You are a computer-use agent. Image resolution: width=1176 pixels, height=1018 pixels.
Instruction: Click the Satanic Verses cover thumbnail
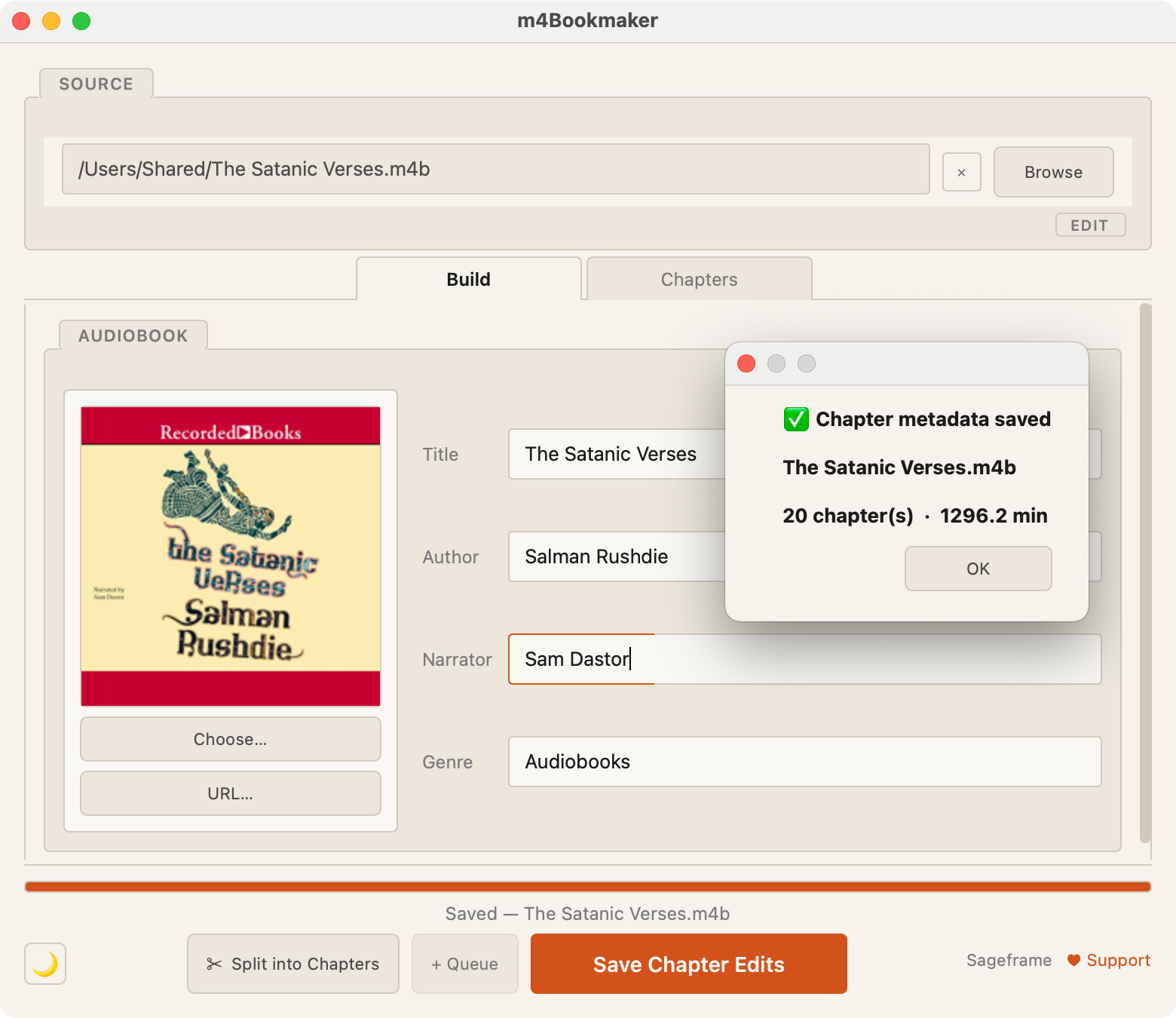coord(231,557)
